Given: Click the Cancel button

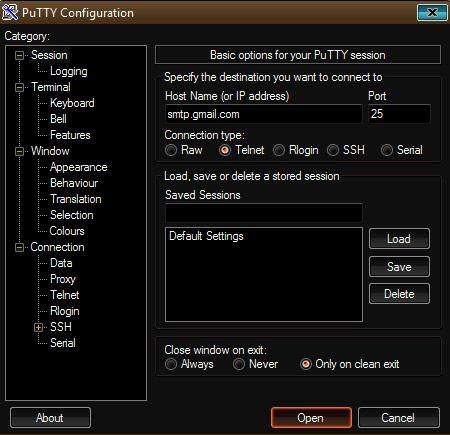Looking at the screenshot, I should [398, 418].
